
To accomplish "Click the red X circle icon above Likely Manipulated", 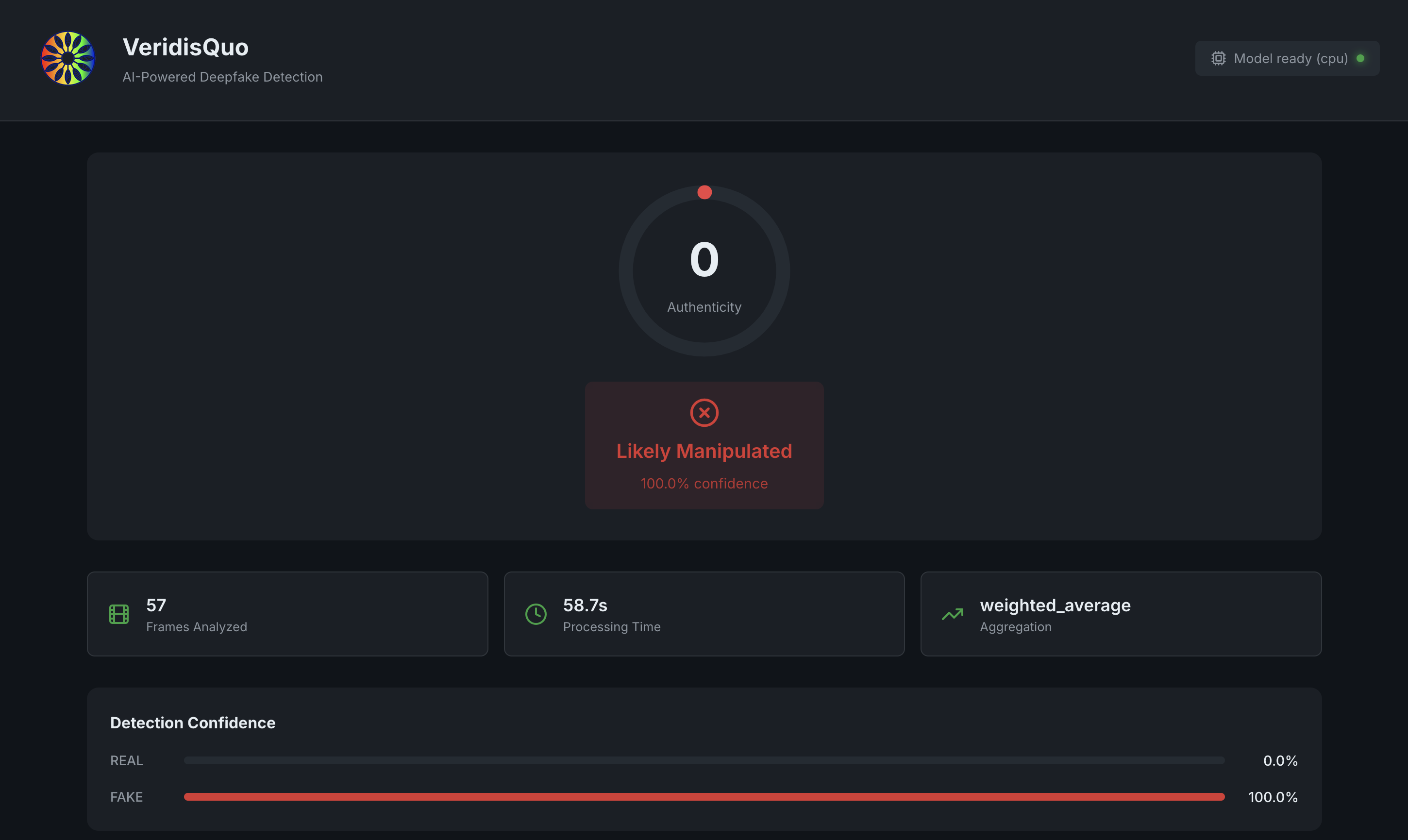I will tap(704, 413).
